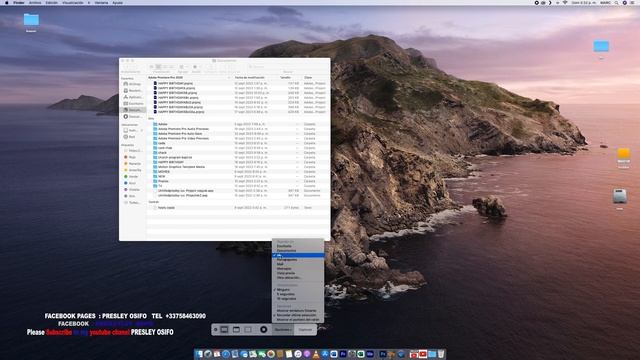Viewport: 640px width, 360px height.
Task: Open the Archivo menu in menu bar
Action: click(x=35, y=2)
